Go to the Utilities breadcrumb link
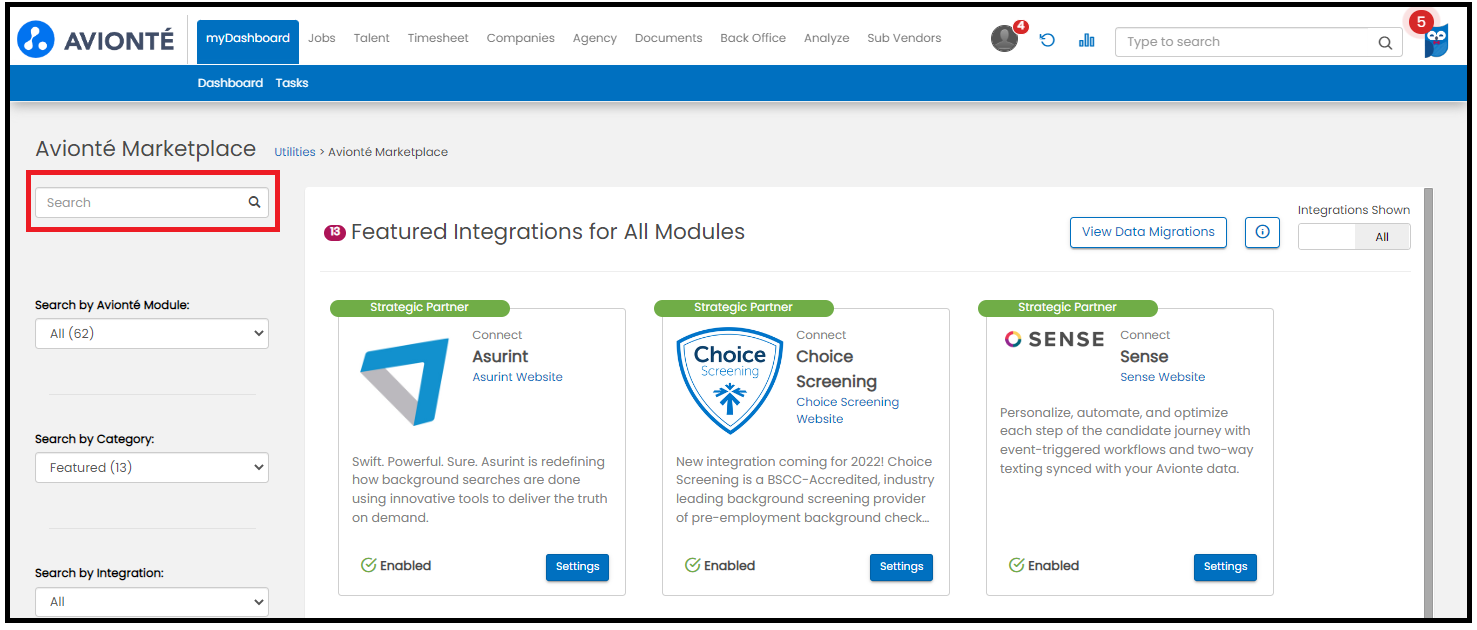 (x=295, y=152)
